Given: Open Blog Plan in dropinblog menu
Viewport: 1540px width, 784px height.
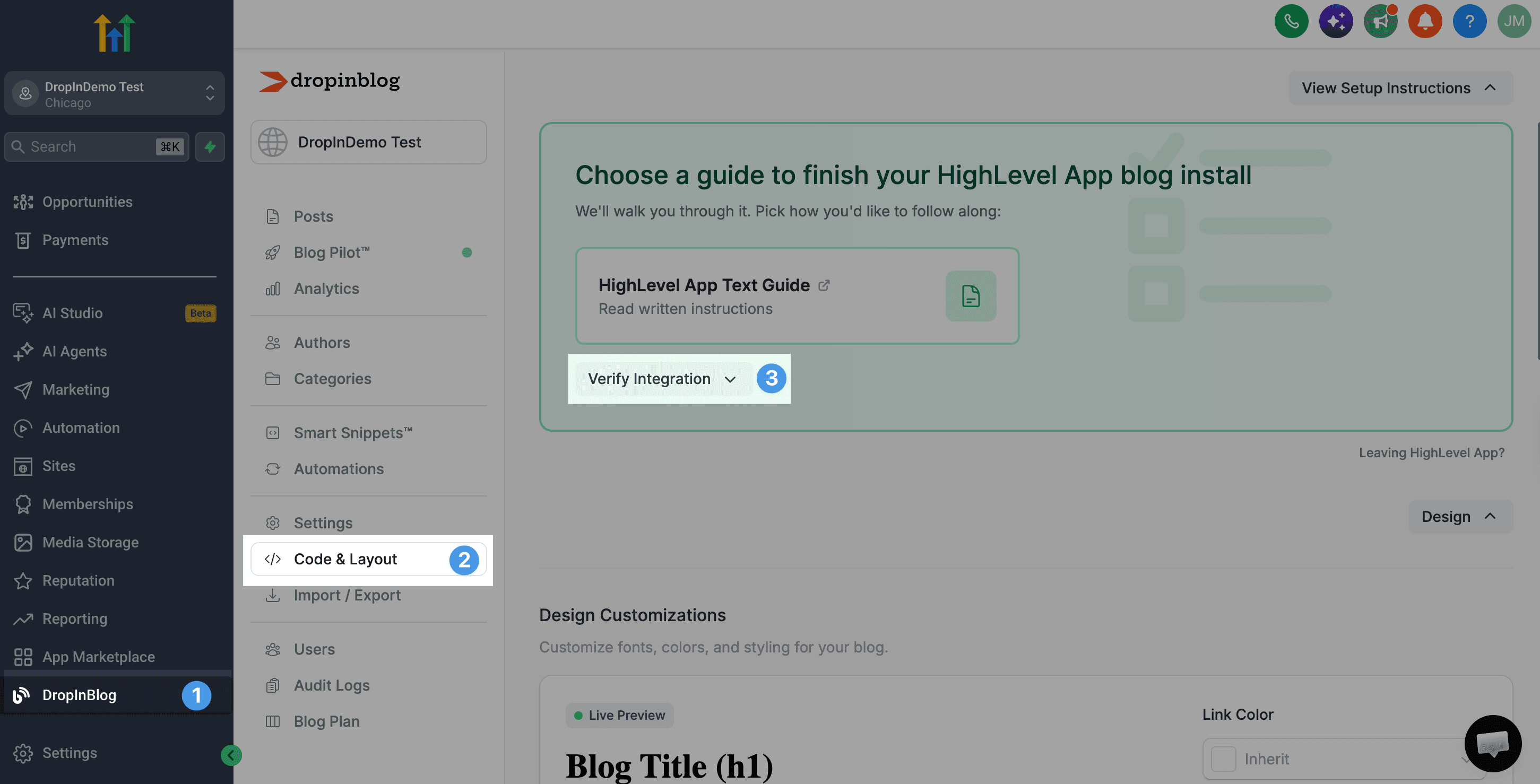Looking at the screenshot, I should [368, 721].
